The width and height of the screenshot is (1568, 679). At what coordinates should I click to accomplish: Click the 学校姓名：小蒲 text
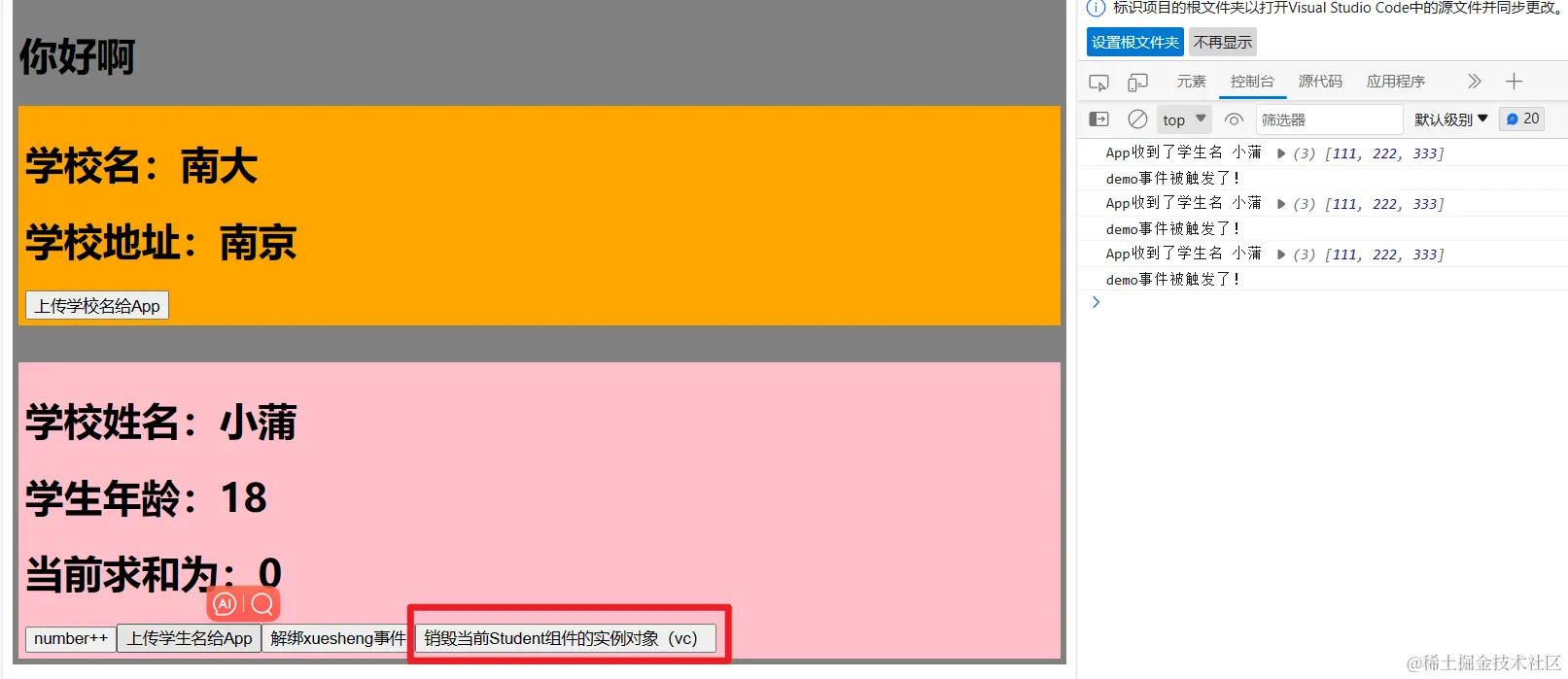pos(160,423)
